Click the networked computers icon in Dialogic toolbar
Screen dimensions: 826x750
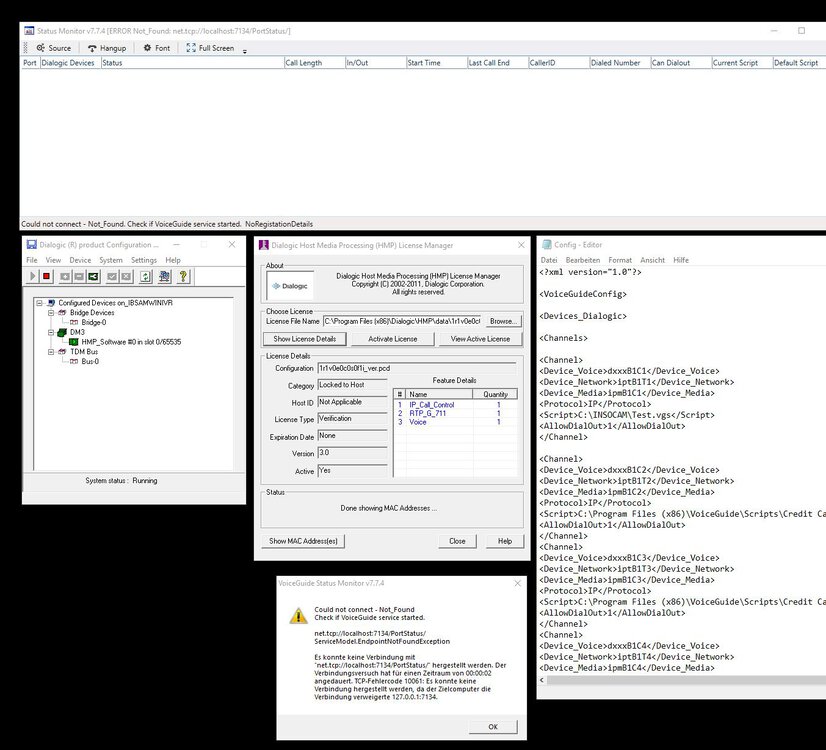[x=164, y=276]
